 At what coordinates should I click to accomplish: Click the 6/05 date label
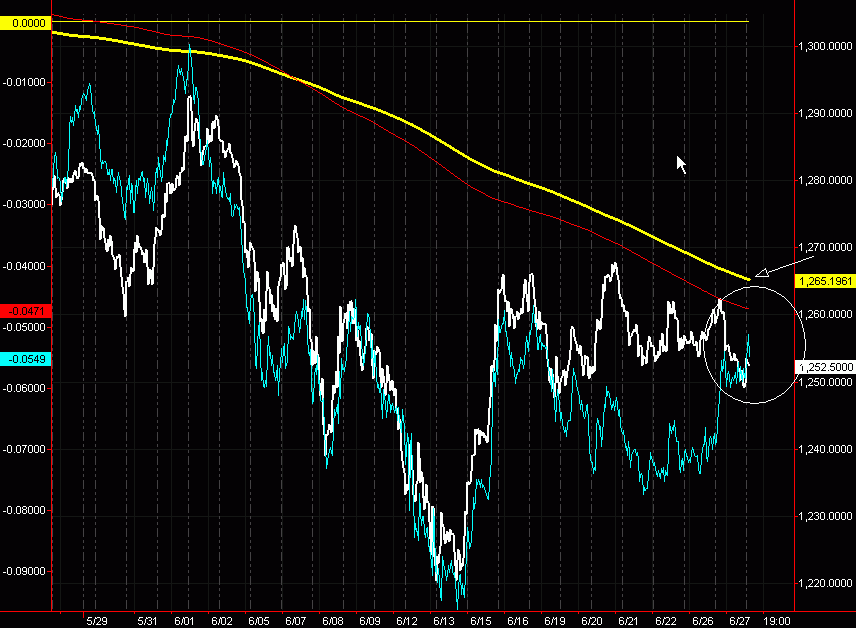pos(259,621)
